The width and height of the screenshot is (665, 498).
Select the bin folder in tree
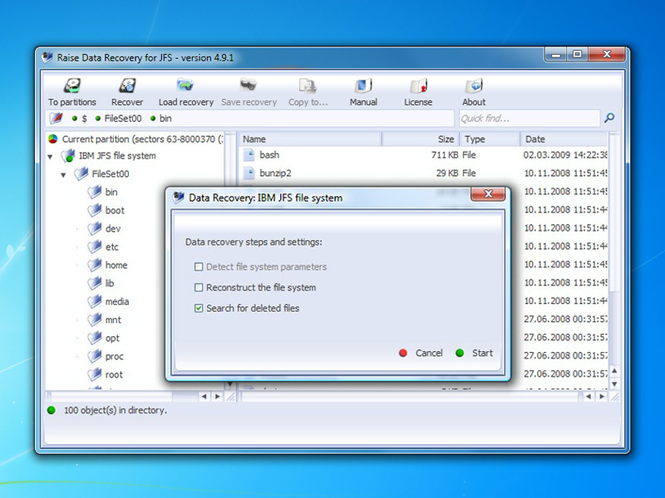click(x=103, y=192)
